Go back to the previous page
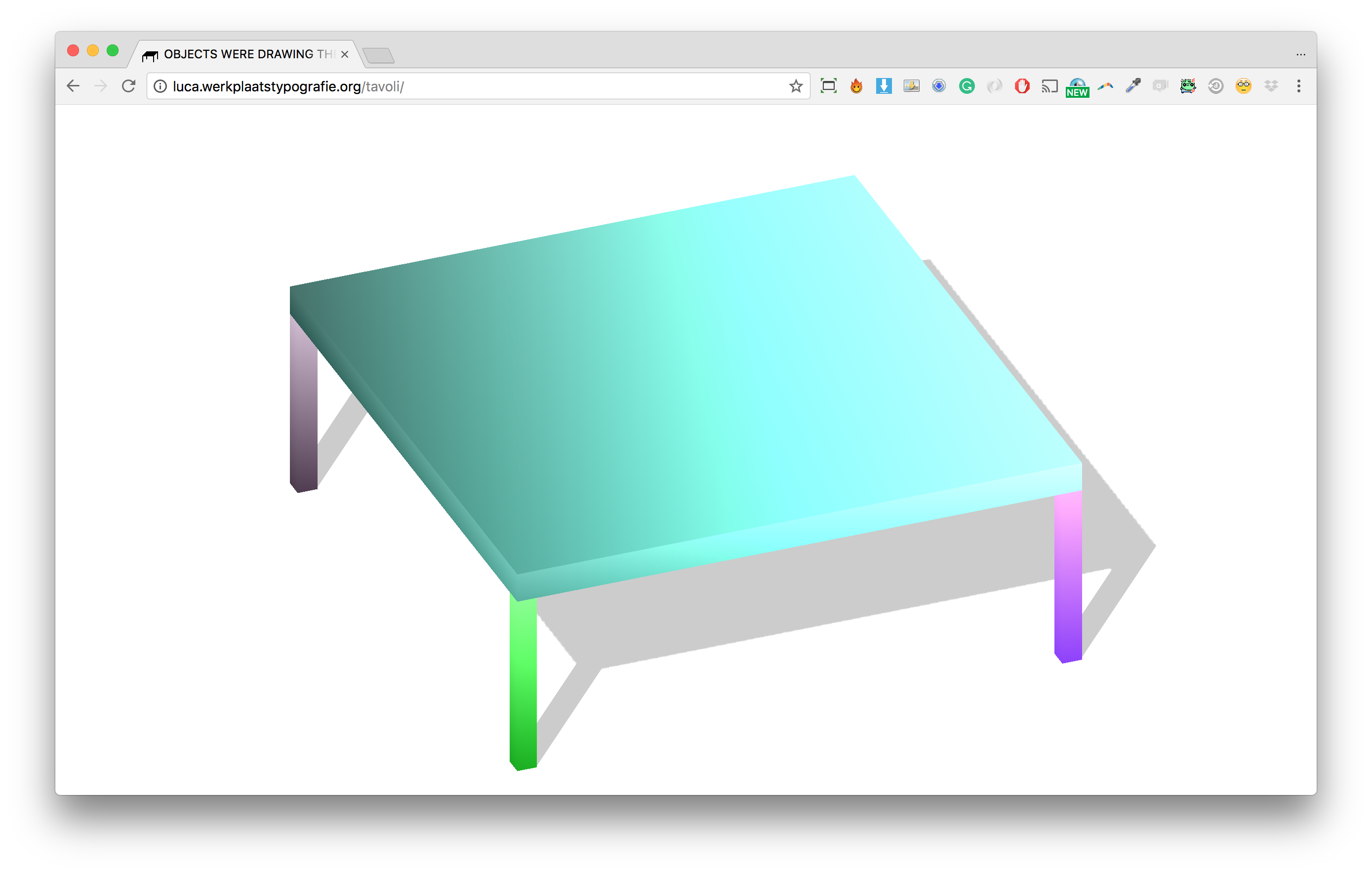The height and width of the screenshot is (874, 1372). (x=73, y=86)
